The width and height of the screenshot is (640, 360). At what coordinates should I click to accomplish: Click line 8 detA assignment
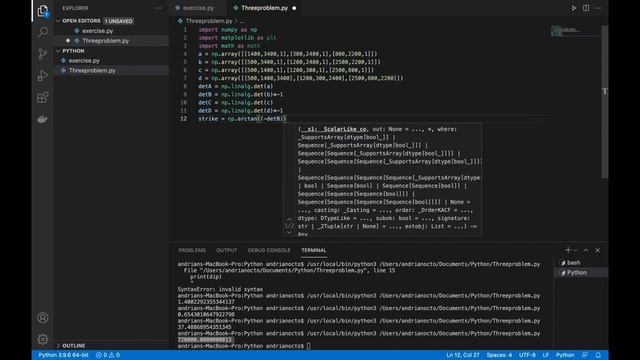point(236,87)
